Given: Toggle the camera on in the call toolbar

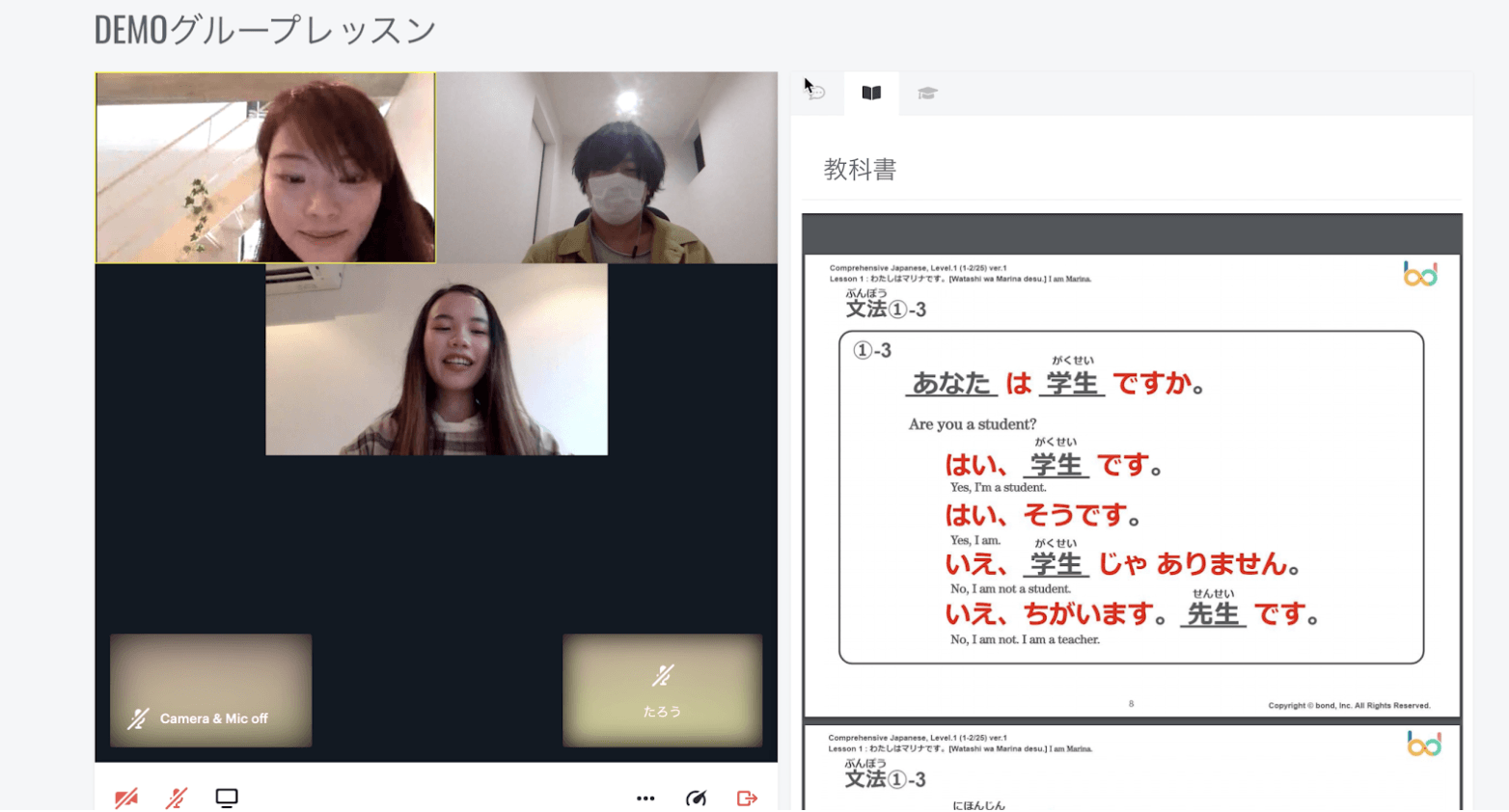Looking at the screenshot, I should [x=126, y=798].
